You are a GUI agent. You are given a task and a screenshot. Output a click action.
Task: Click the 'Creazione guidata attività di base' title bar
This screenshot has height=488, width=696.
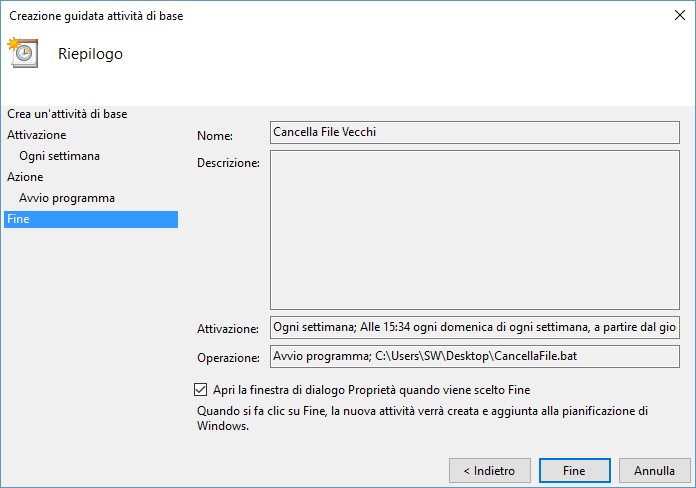[300, 16]
